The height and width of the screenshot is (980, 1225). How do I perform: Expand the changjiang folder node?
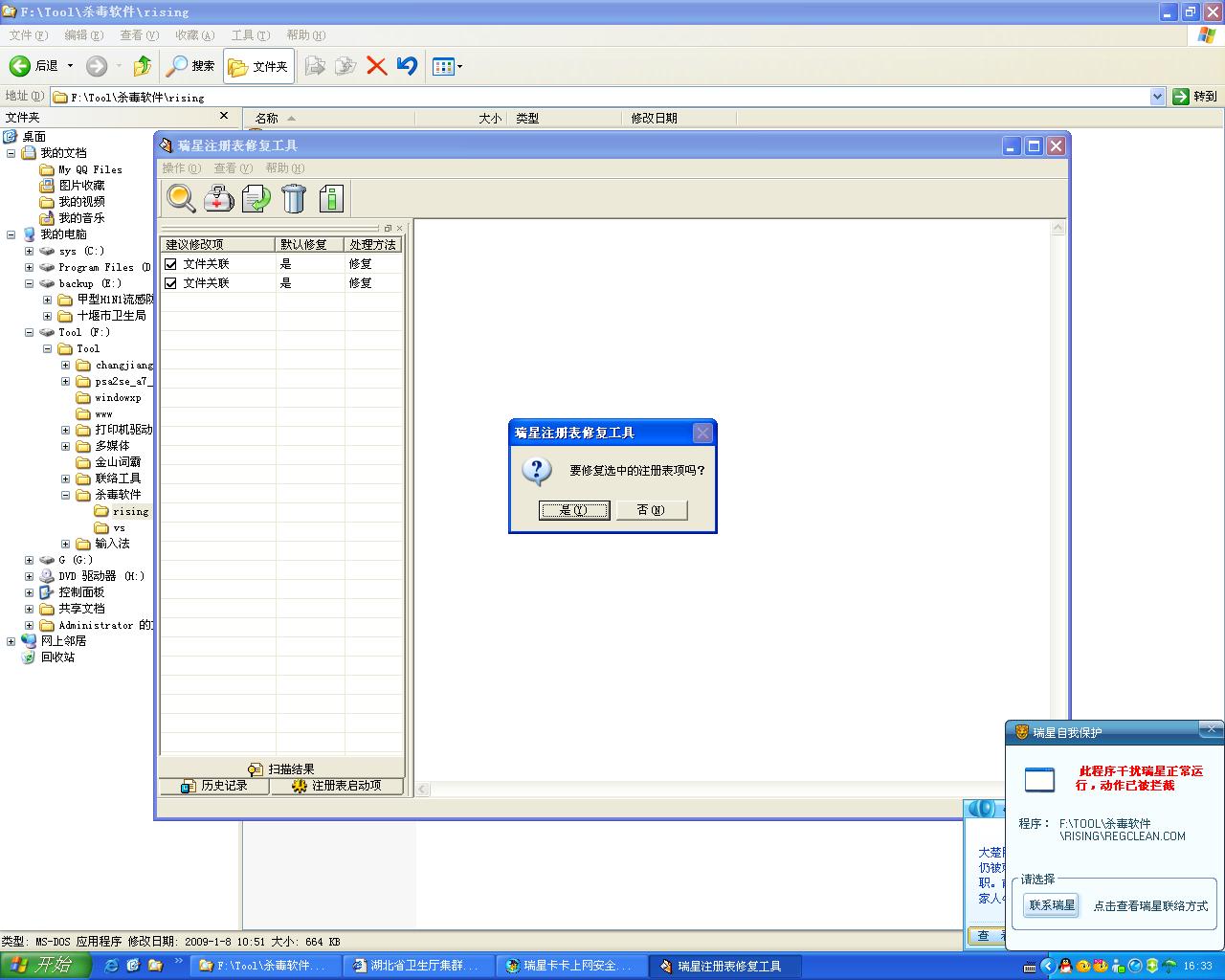tap(65, 365)
